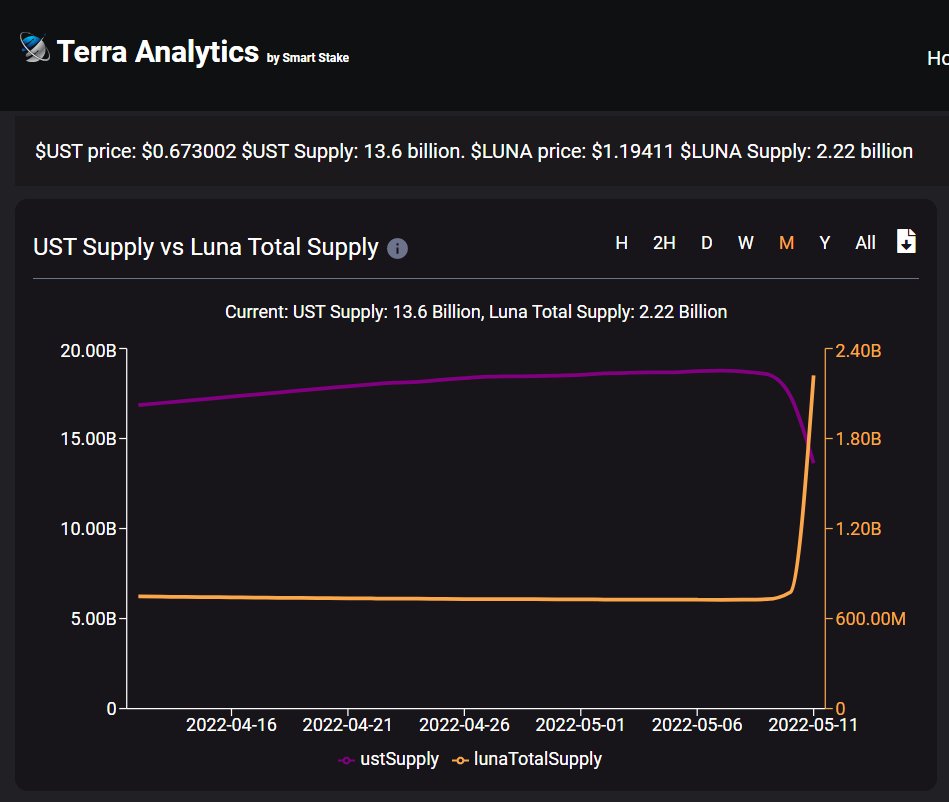The width and height of the screenshot is (949, 802).
Task: Click the 2022-05-06 date label
Action: click(x=697, y=725)
